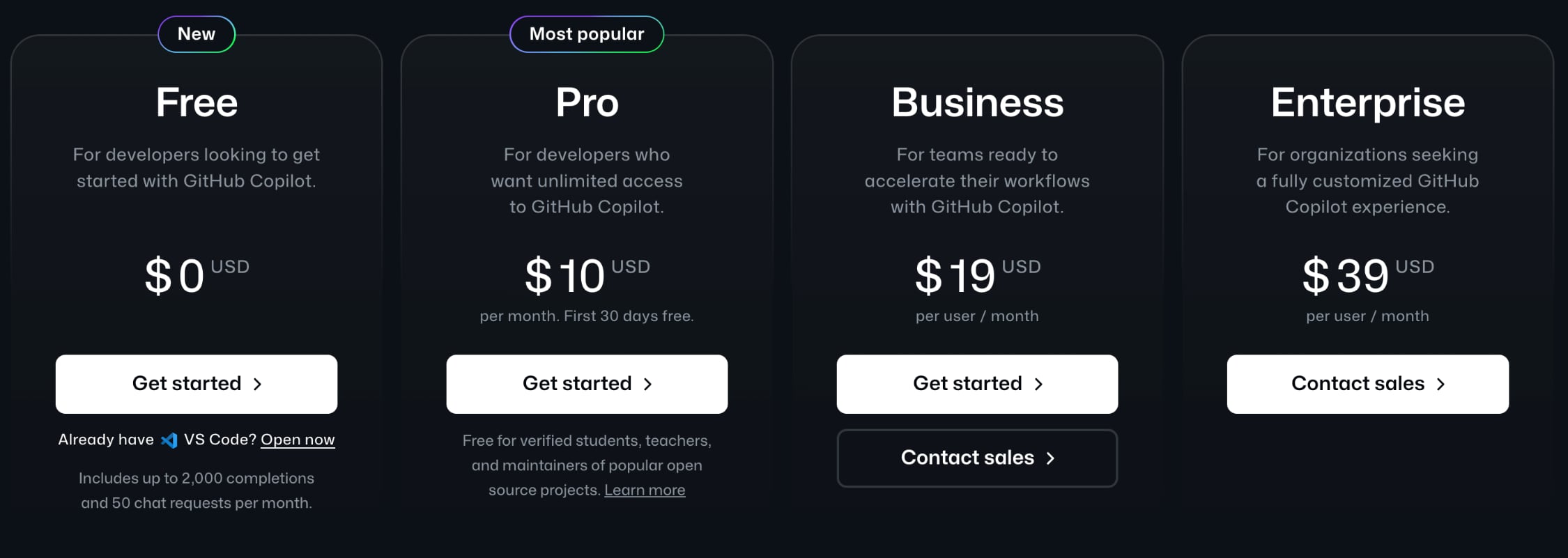Select the Enterprise plan heading
This screenshot has width=1568, height=558.
(x=1368, y=104)
